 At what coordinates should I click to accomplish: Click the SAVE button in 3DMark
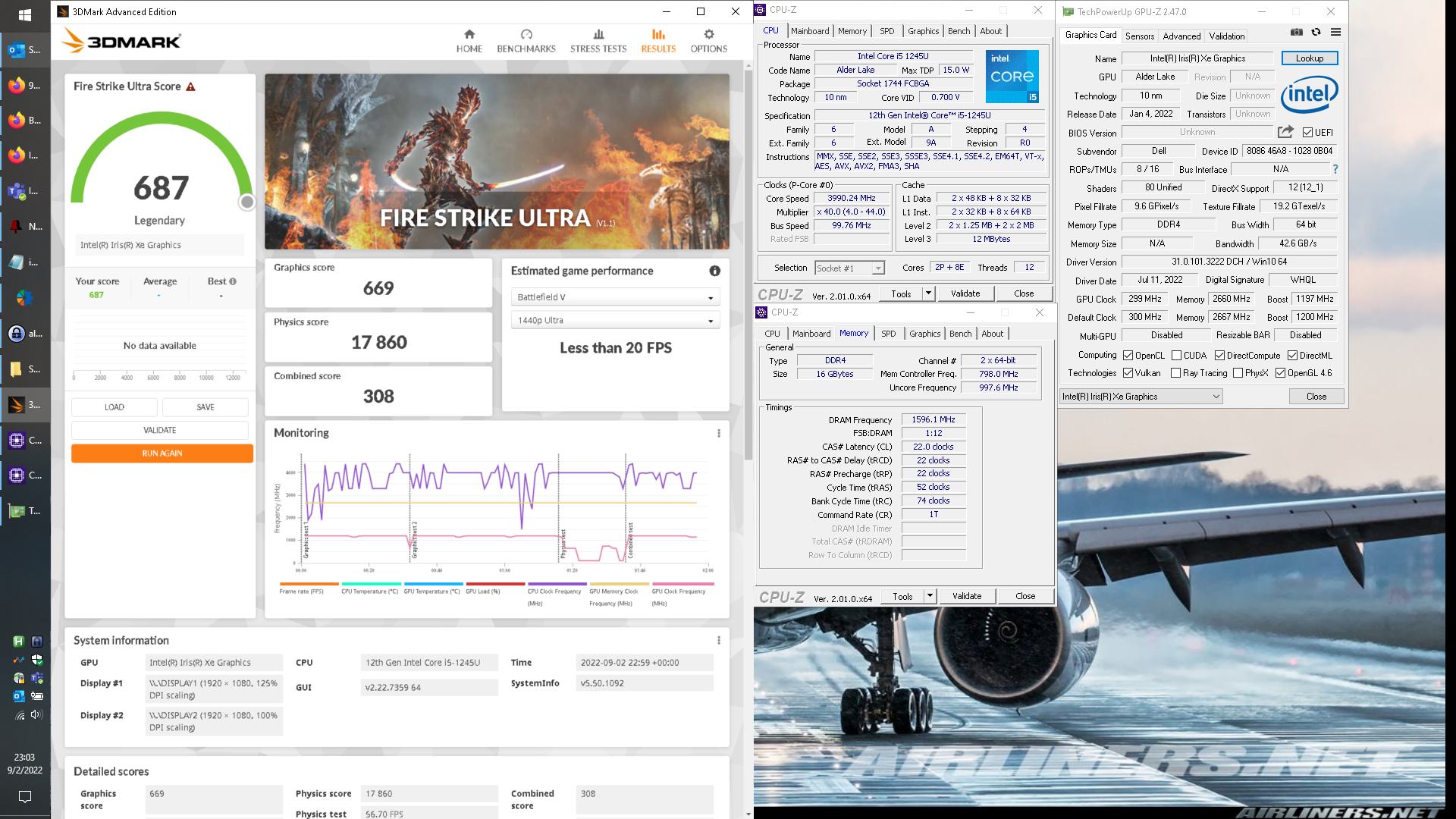tap(206, 407)
